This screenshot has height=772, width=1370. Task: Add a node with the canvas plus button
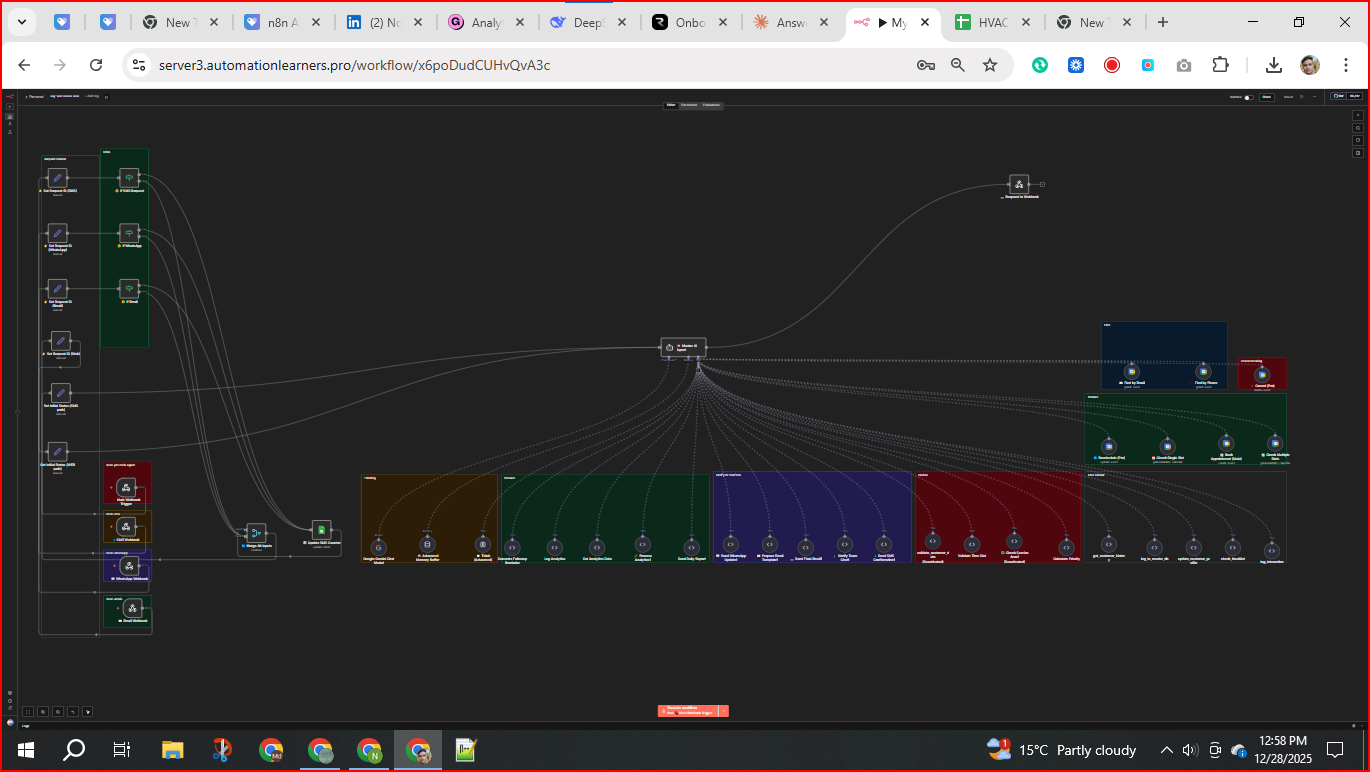pos(1357,115)
